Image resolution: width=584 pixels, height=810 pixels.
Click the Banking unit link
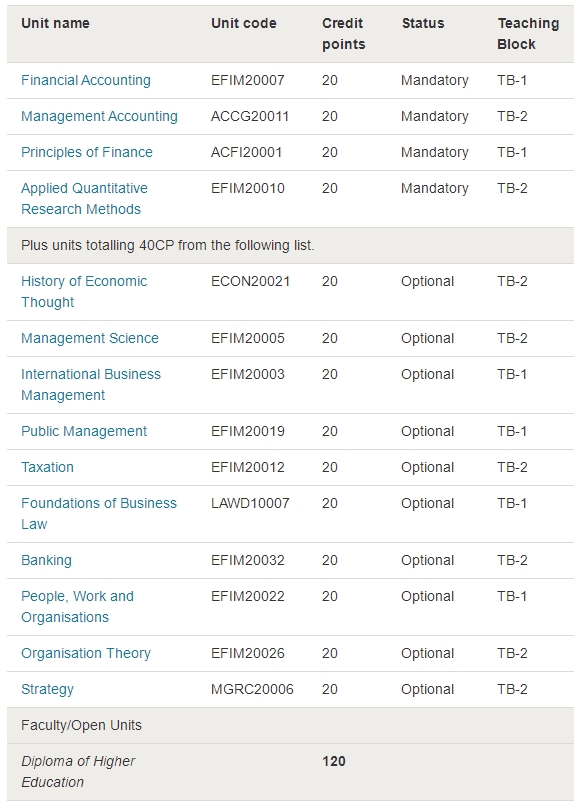46,560
